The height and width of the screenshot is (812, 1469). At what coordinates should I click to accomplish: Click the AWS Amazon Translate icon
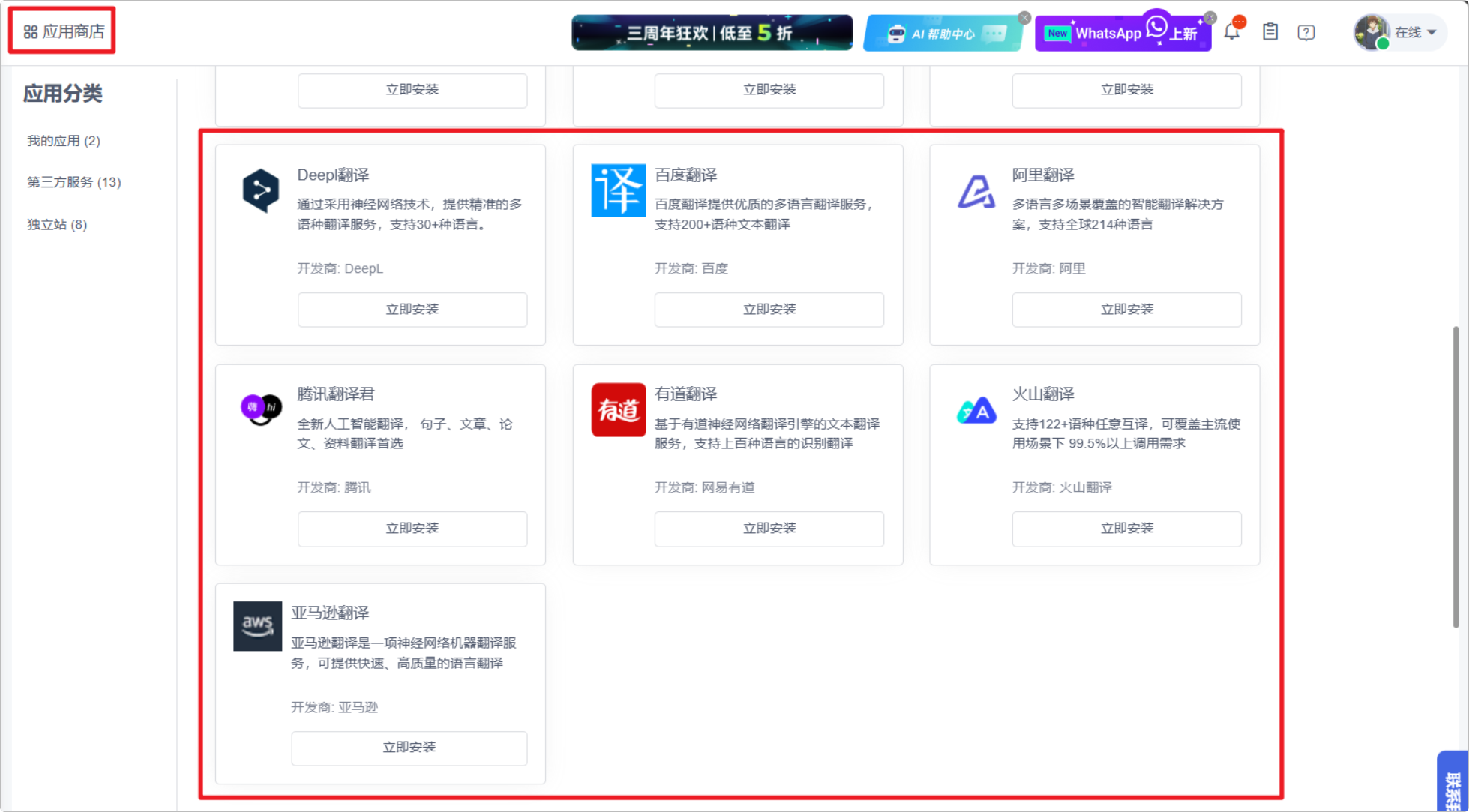tap(257, 625)
